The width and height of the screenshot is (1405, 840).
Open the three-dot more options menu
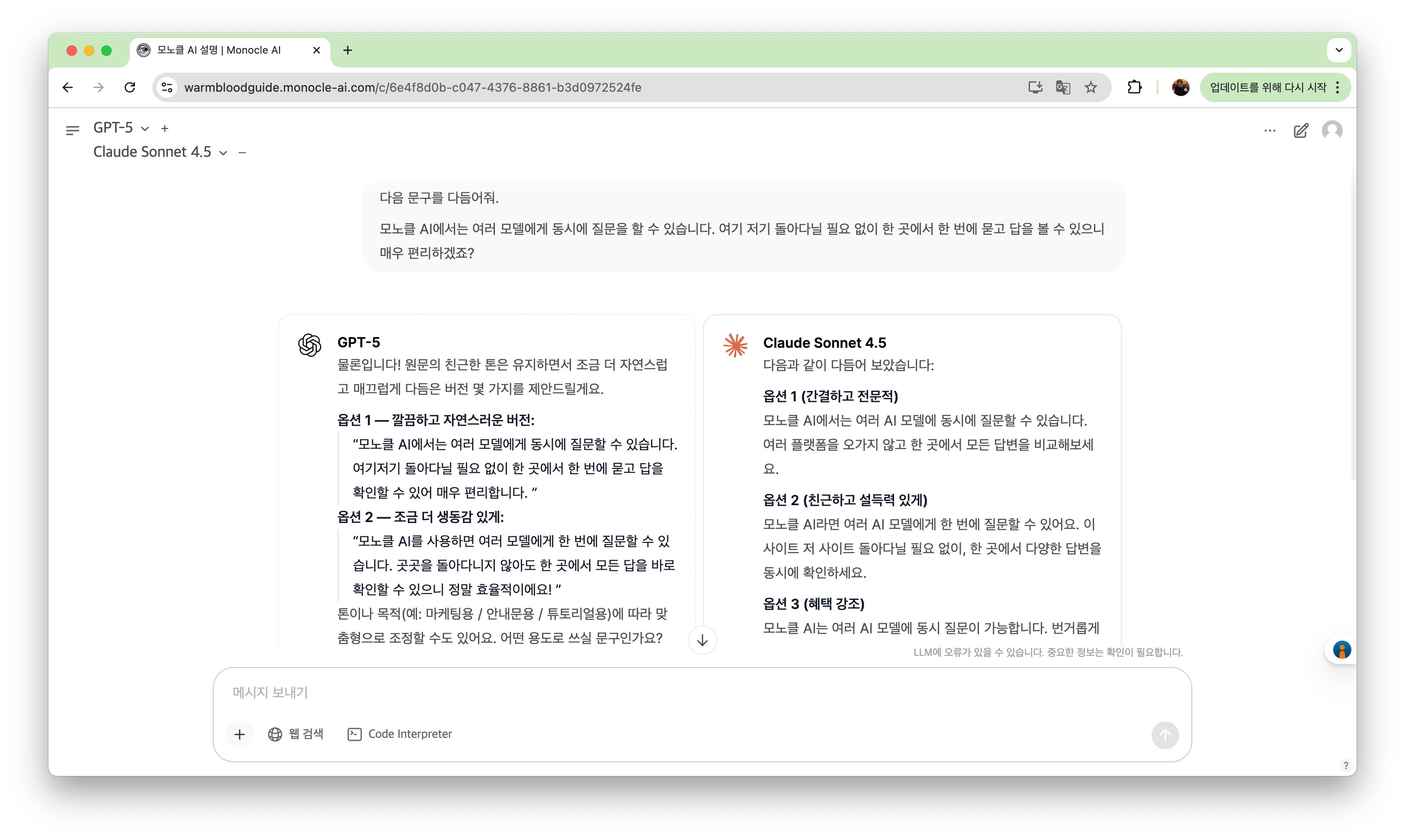pos(1270,130)
